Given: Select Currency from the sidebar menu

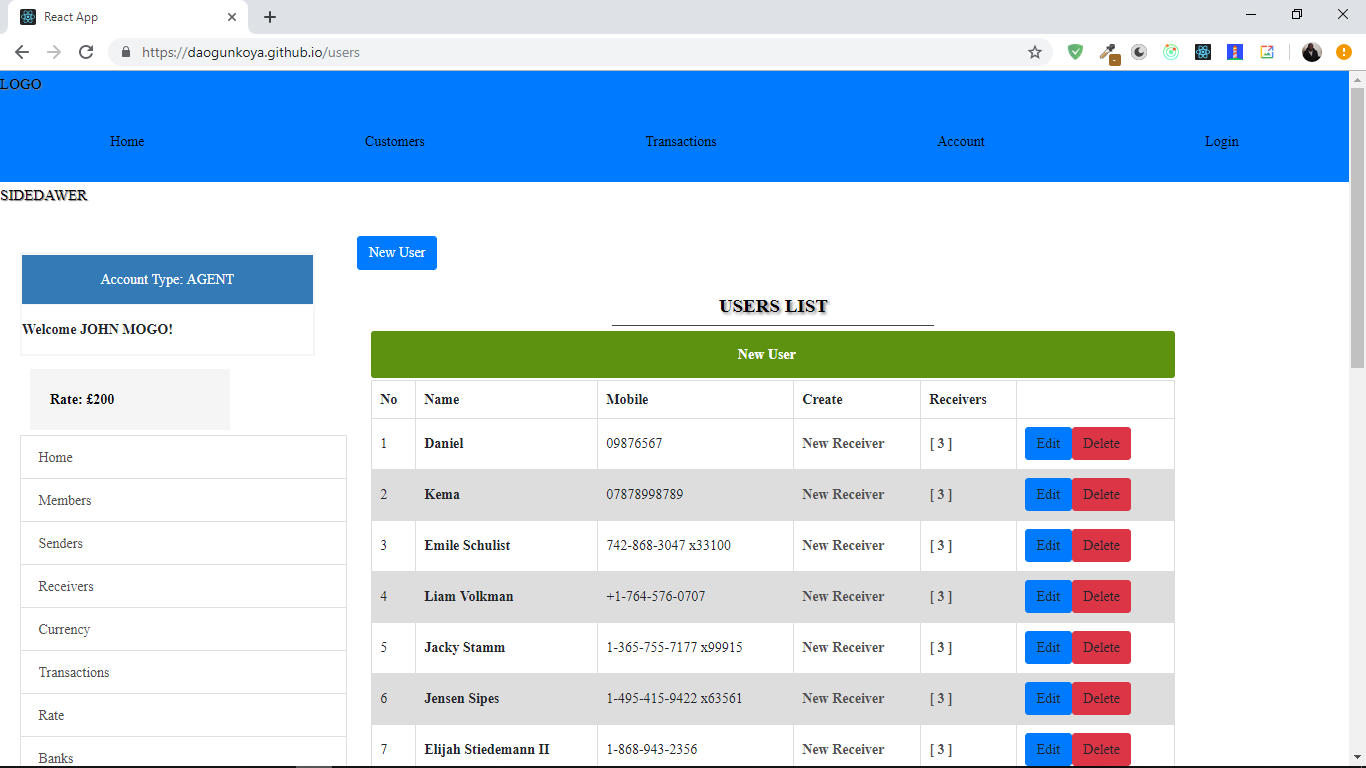Looking at the screenshot, I should 64,629.
